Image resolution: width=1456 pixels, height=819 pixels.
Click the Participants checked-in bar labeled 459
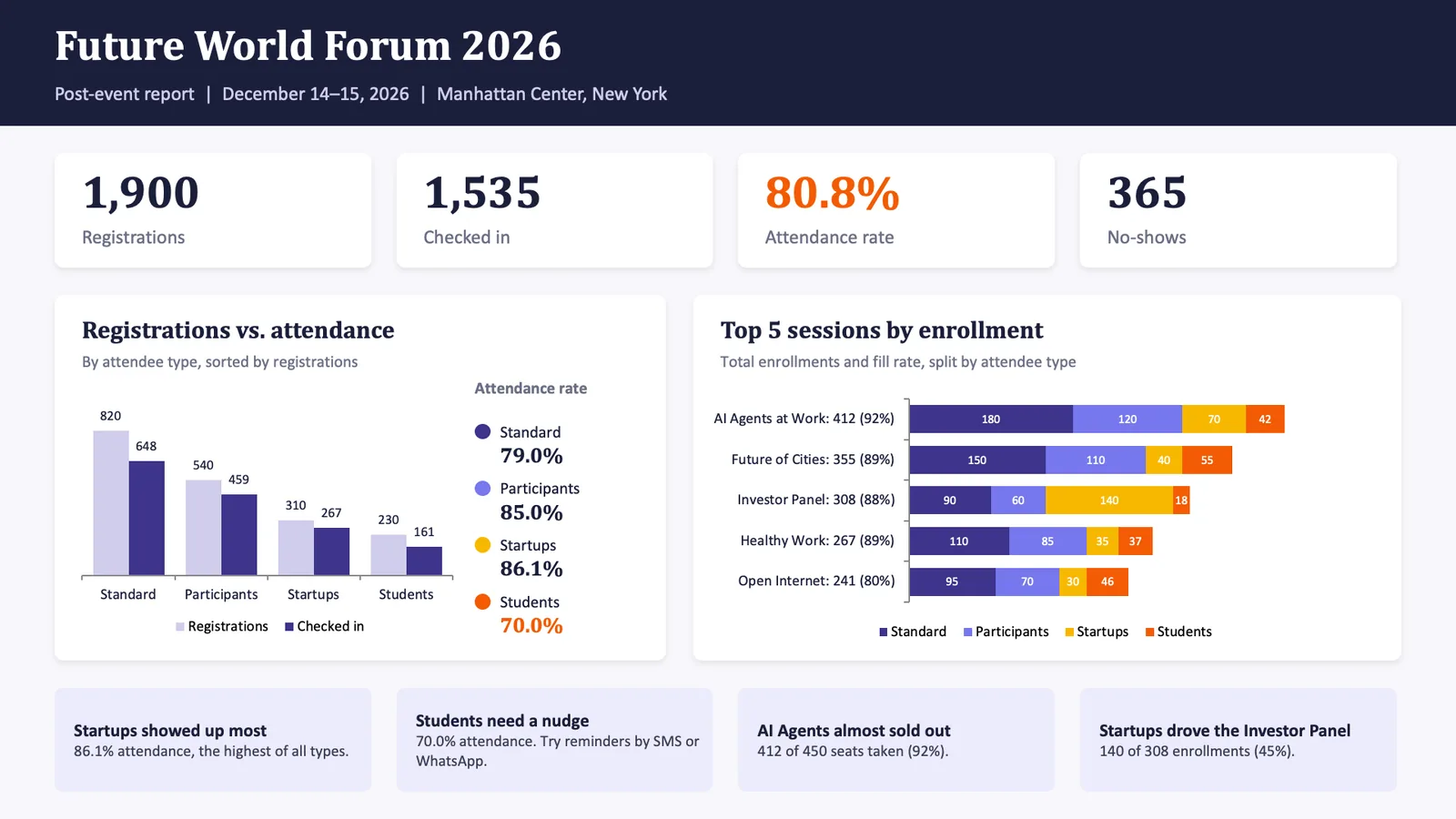239,534
